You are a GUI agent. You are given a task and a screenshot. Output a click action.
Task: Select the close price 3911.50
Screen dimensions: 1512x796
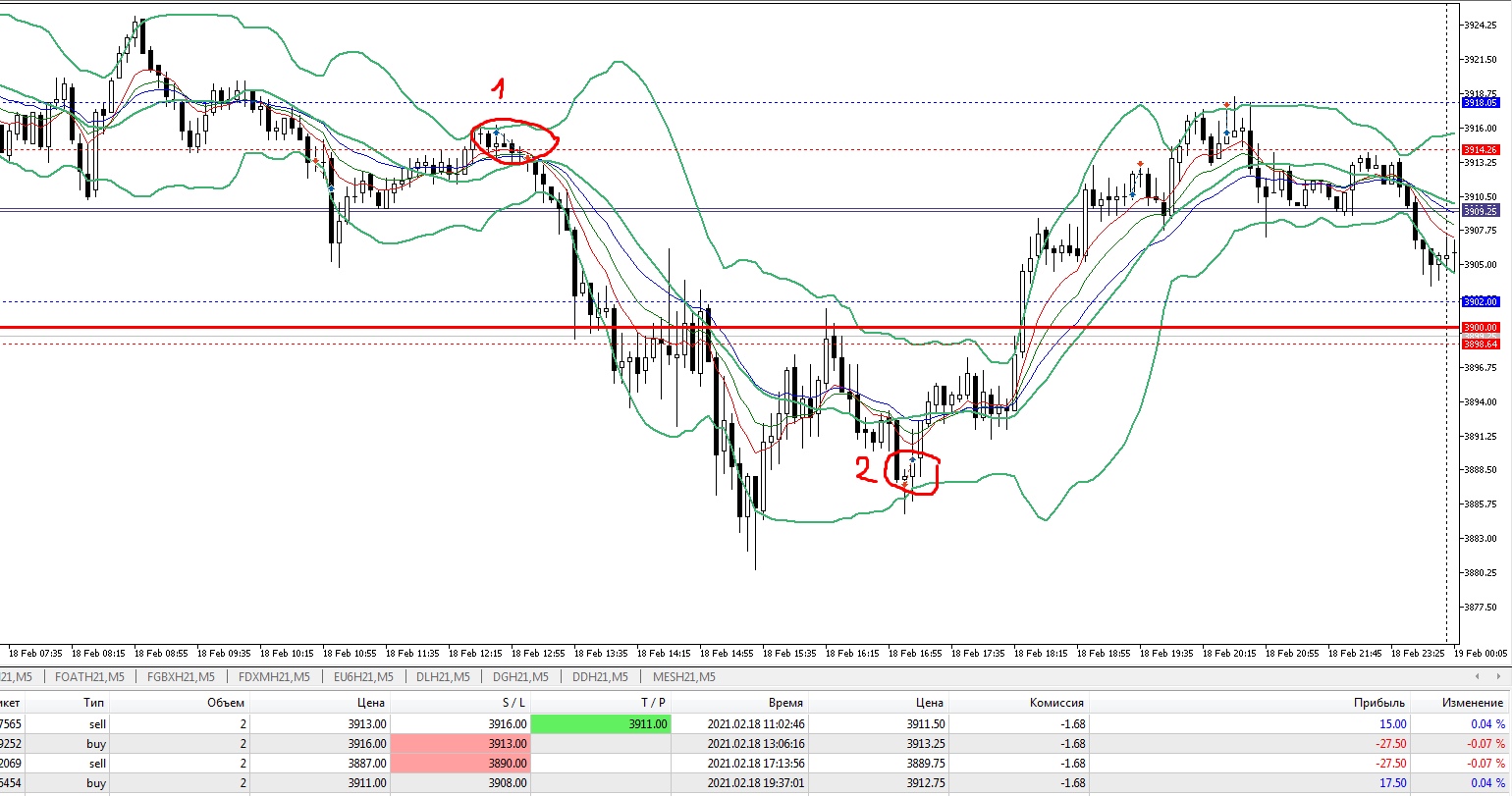tap(925, 723)
